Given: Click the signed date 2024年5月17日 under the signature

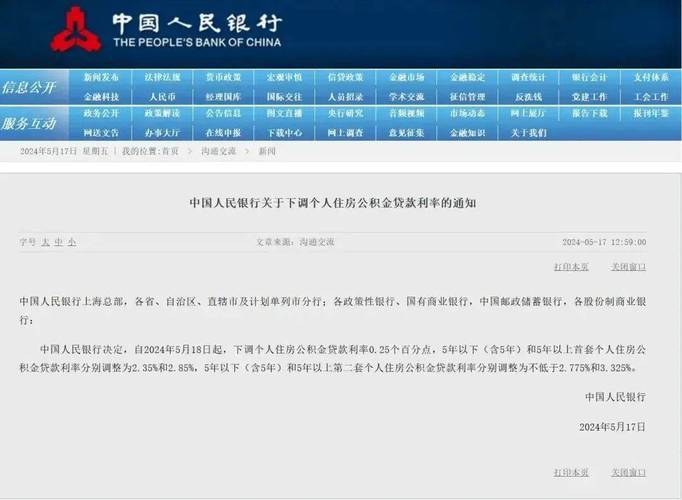Looking at the screenshot, I should (612, 427).
